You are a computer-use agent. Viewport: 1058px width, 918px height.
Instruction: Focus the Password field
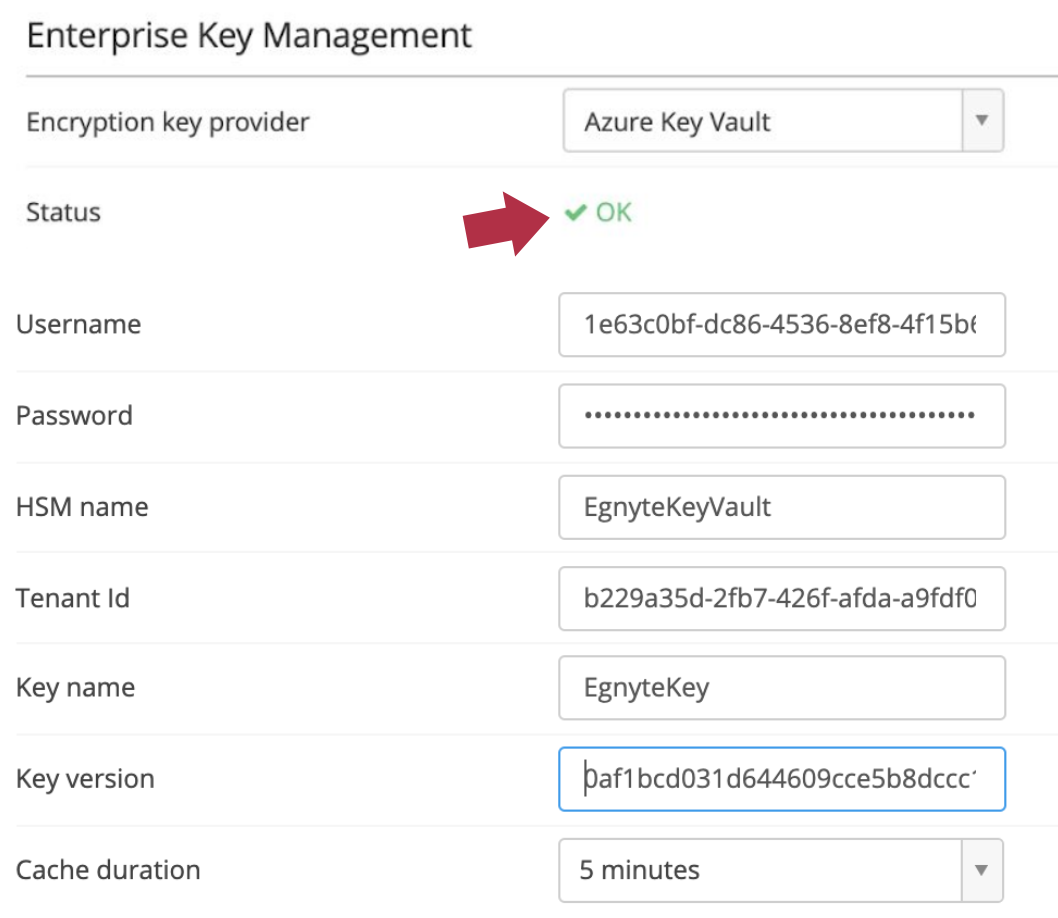pyautogui.click(x=782, y=415)
